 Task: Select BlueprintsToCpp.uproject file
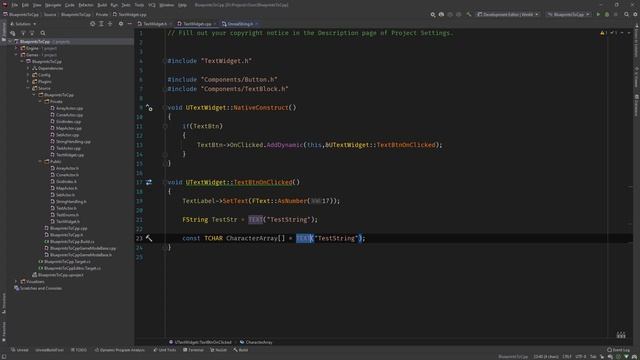pos(58,275)
